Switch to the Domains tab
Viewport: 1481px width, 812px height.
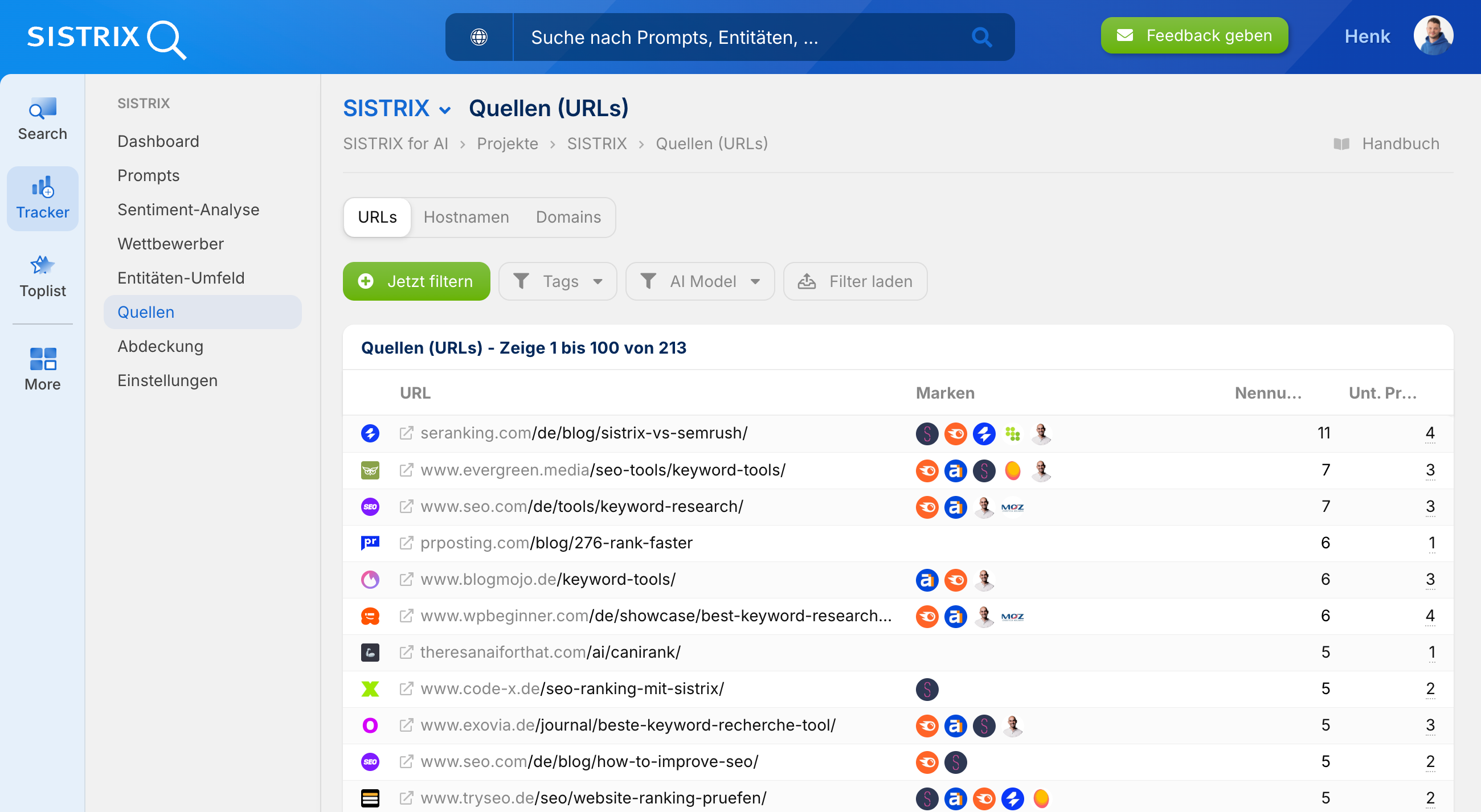[568, 217]
